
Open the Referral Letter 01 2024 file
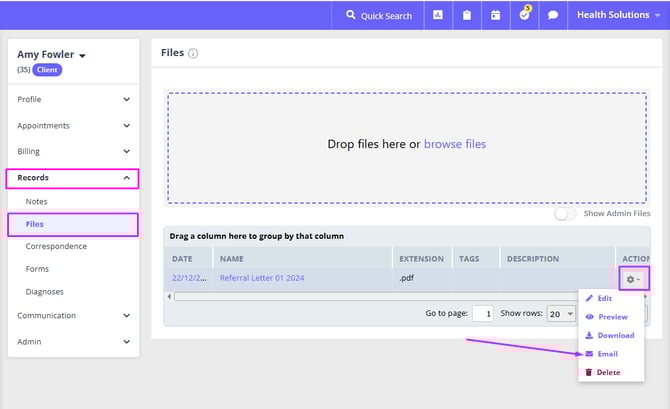262,278
